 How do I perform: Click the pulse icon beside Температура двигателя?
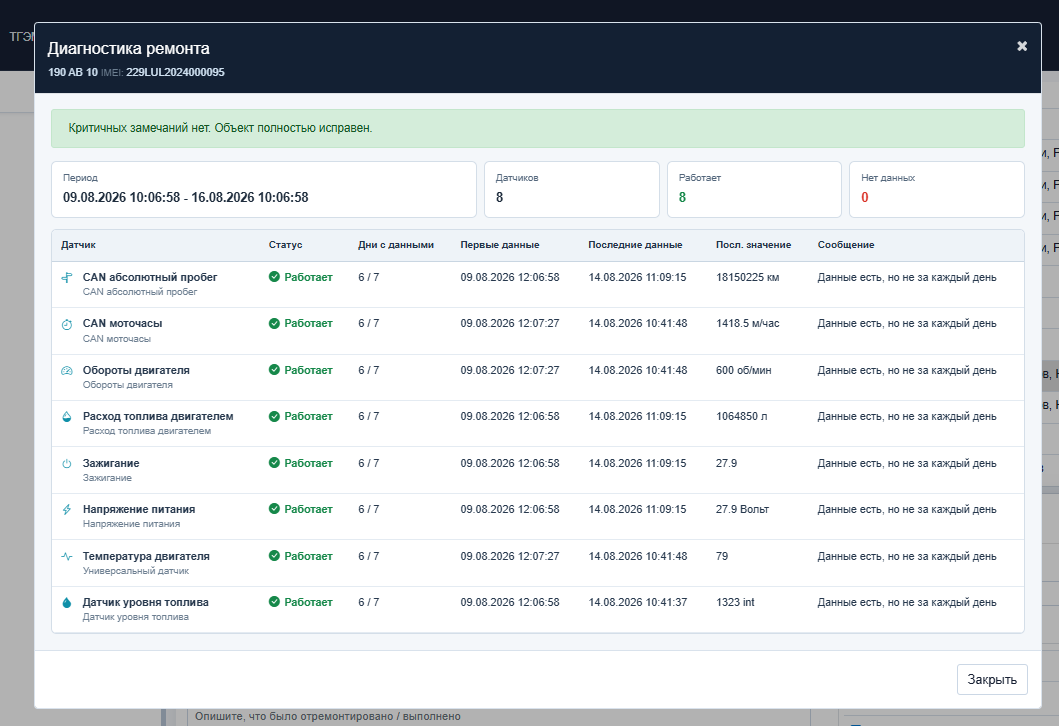click(x=66, y=556)
